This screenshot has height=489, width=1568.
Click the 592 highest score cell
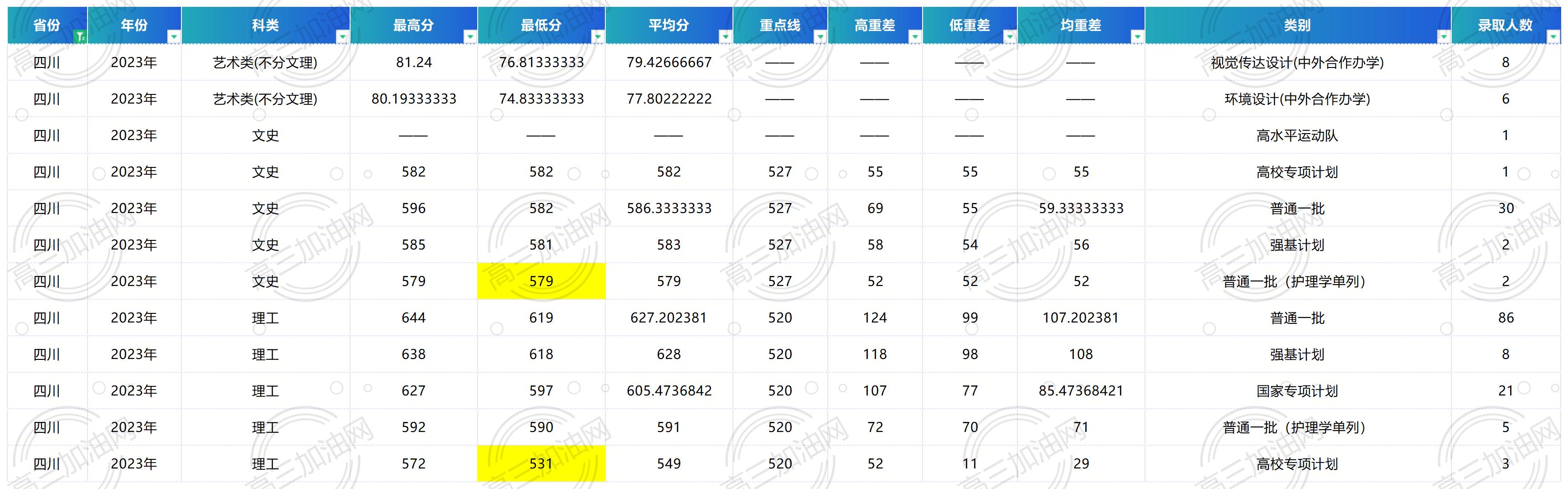tap(414, 427)
